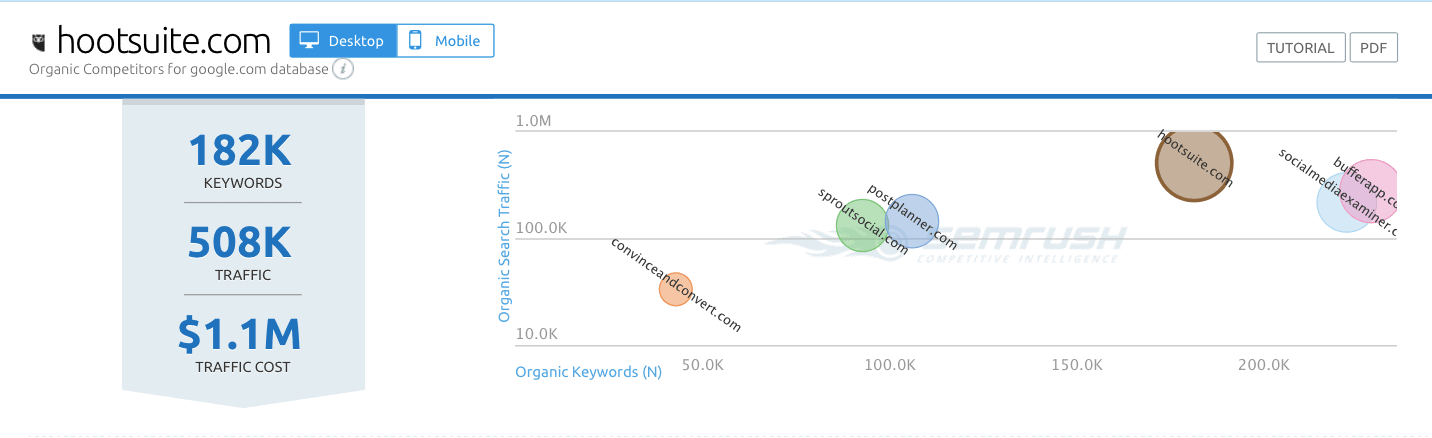Screen dimensions: 1432x438
Task: Click the 182K Keywords statistic
Action: point(243,160)
